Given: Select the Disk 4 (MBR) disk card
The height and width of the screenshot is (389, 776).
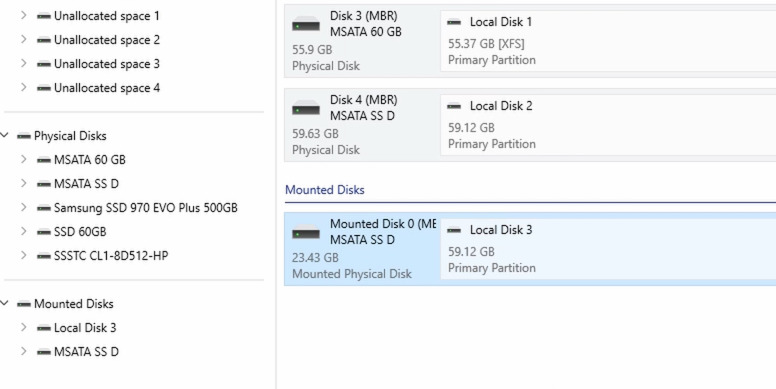Looking at the screenshot, I should tap(362, 125).
